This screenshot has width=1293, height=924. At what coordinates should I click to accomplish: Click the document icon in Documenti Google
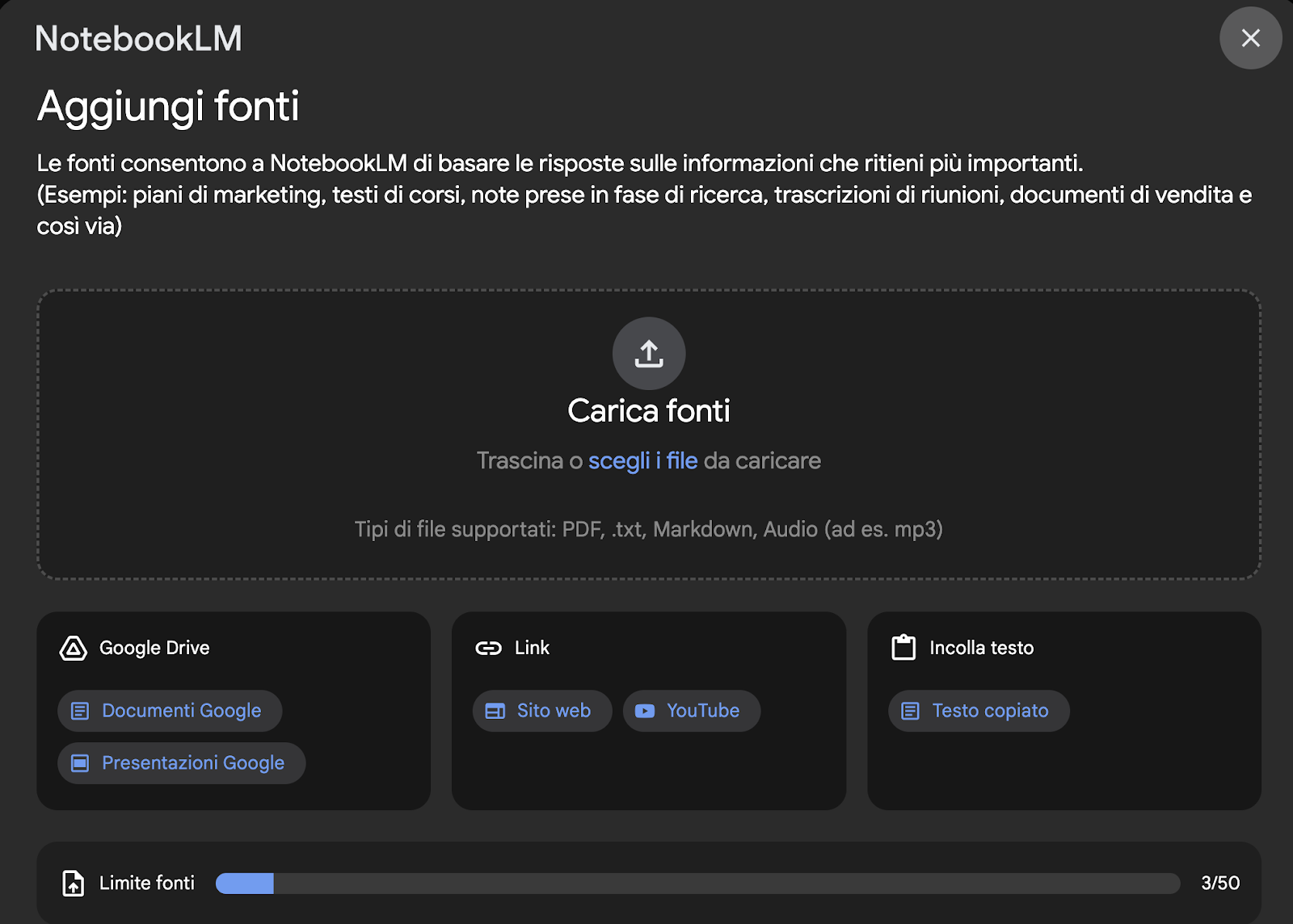80,711
